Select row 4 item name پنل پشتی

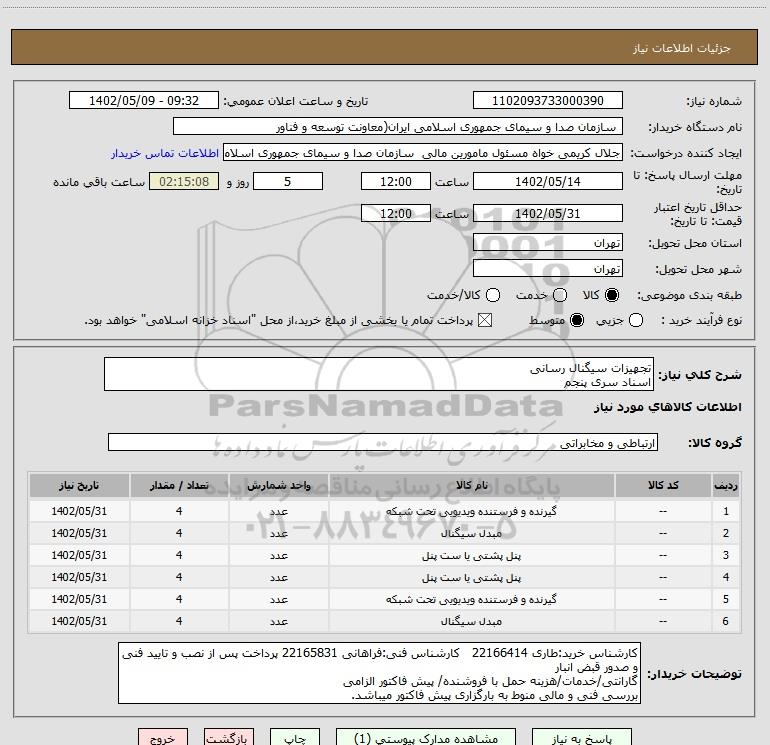point(471,578)
